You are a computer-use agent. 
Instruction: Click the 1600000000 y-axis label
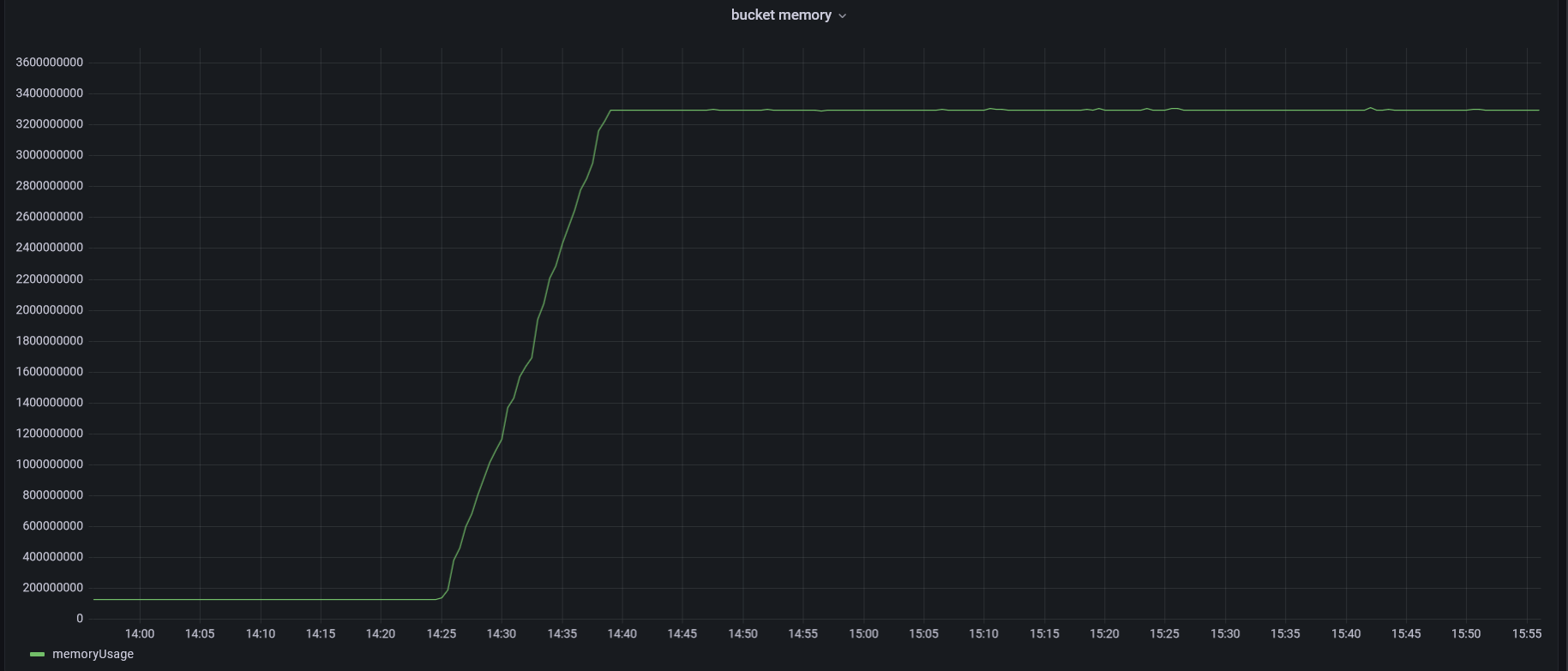[x=50, y=372]
